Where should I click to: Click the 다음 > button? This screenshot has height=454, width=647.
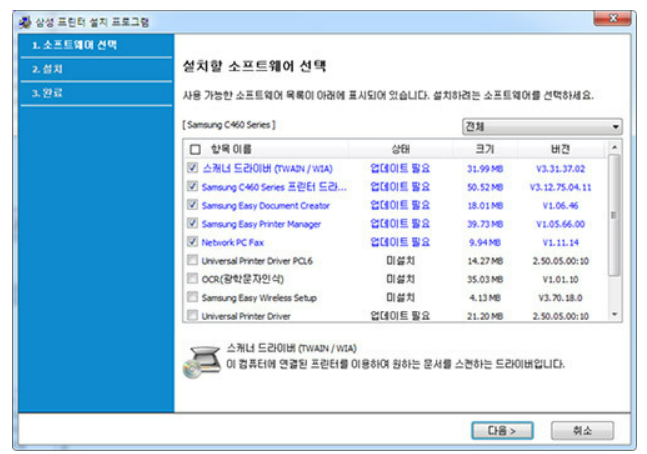tap(502, 431)
